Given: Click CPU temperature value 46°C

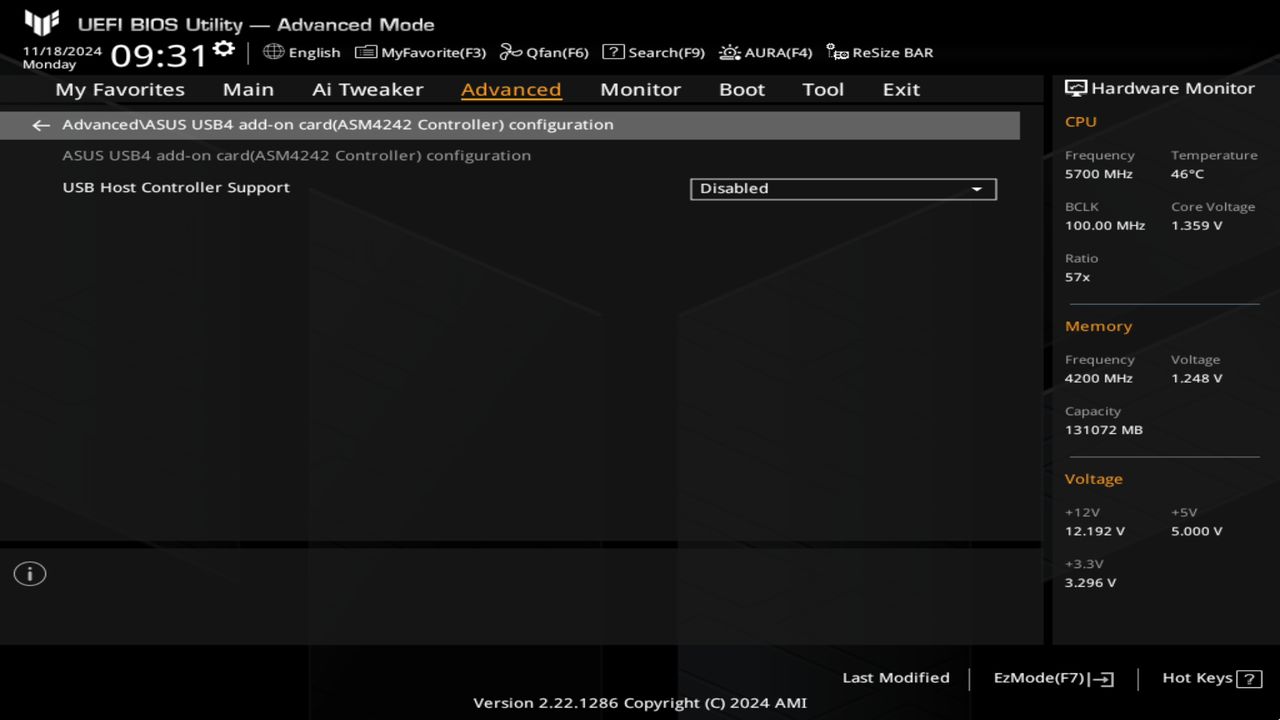Looking at the screenshot, I should coord(1187,174).
